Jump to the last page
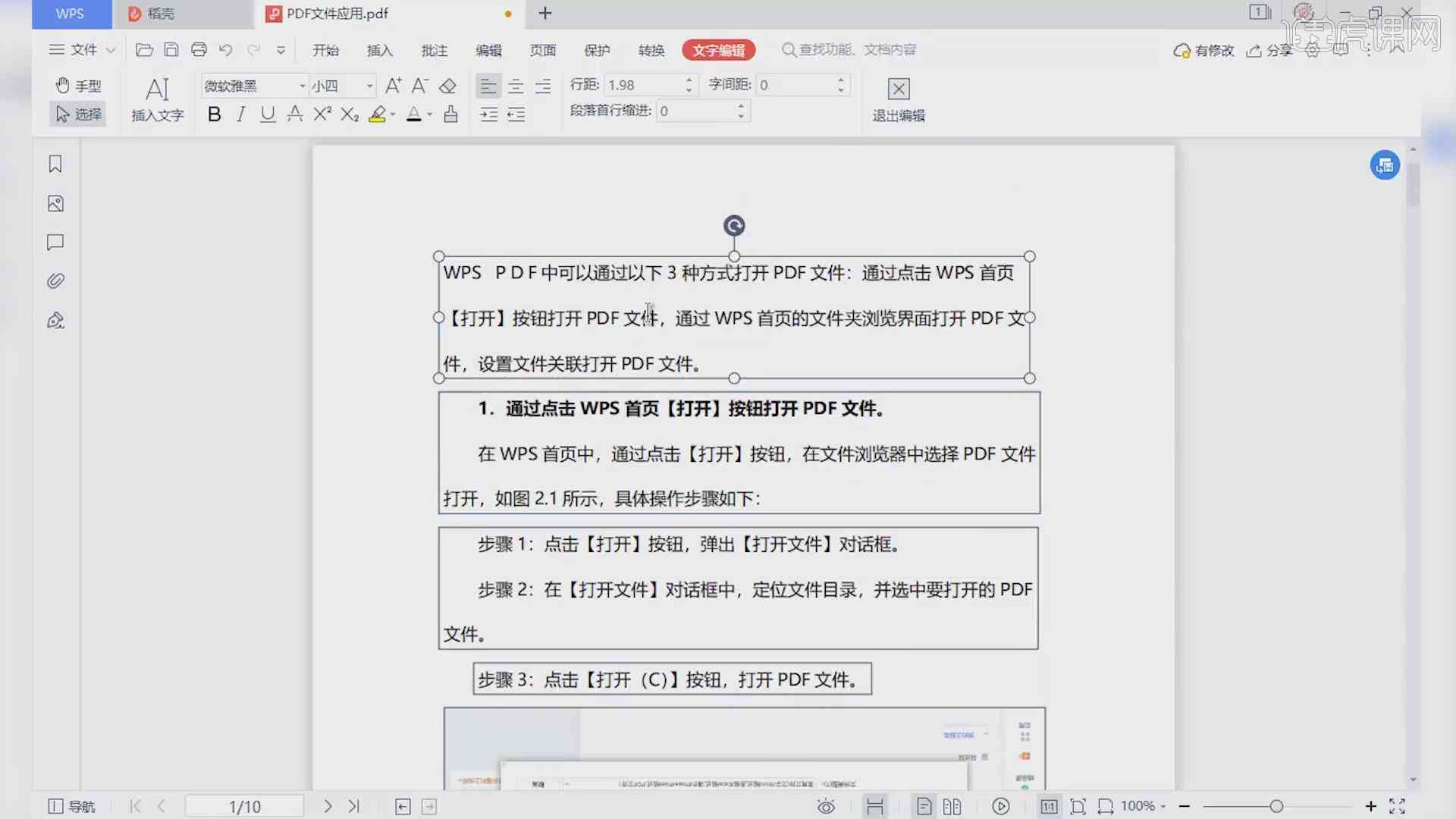Image resolution: width=1456 pixels, height=819 pixels. 354,806
